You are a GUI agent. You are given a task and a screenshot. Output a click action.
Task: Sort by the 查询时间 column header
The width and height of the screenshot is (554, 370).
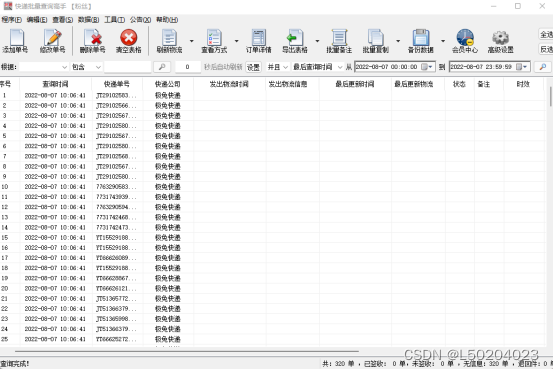tap(55, 84)
